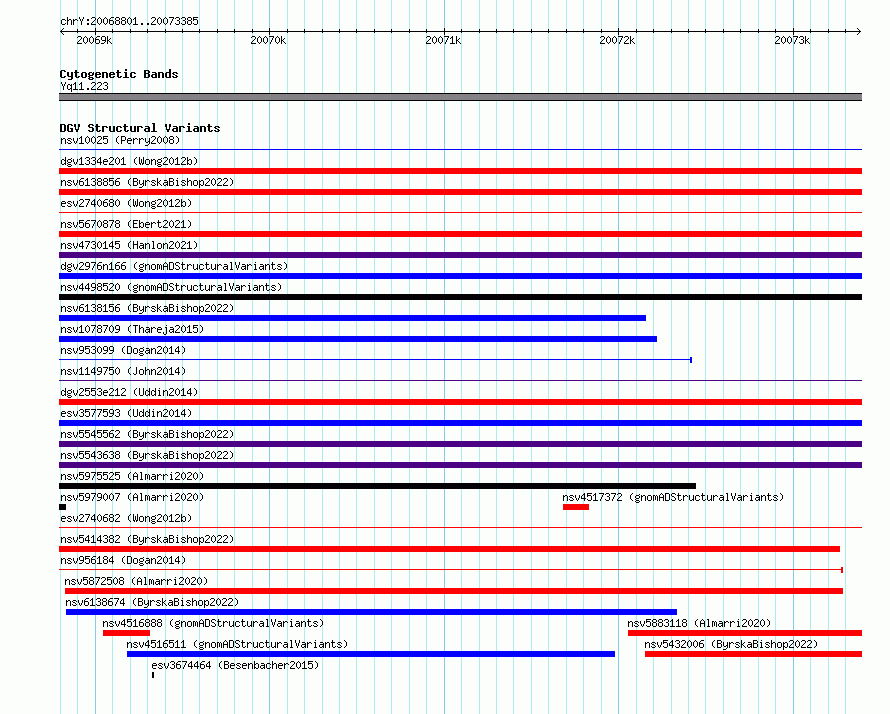Click the 20072k ruler position

click(x=618, y=40)
